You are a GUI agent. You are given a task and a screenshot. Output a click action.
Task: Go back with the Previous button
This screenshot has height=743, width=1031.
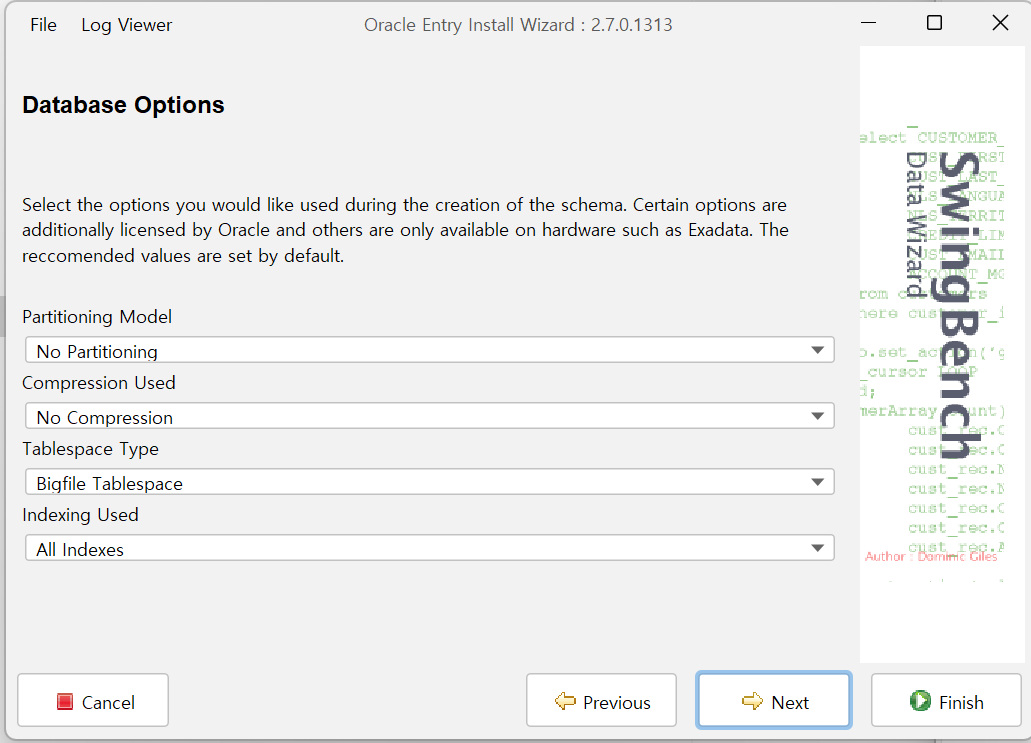(601, 700)
